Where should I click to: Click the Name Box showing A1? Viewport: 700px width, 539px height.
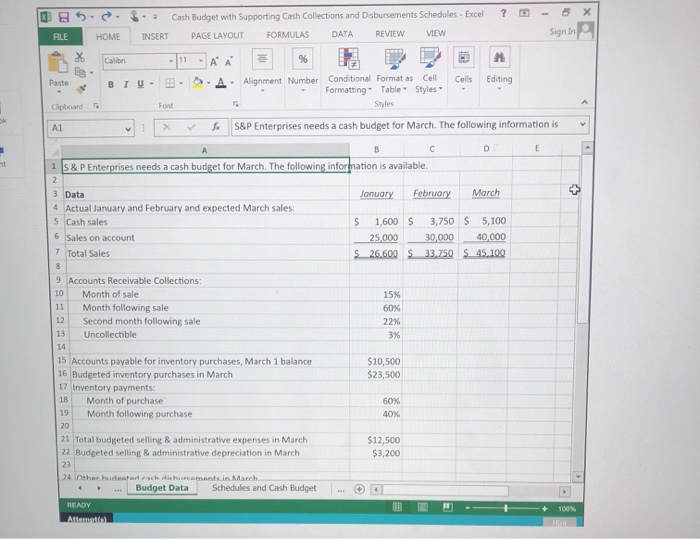[x=85, y=128]
